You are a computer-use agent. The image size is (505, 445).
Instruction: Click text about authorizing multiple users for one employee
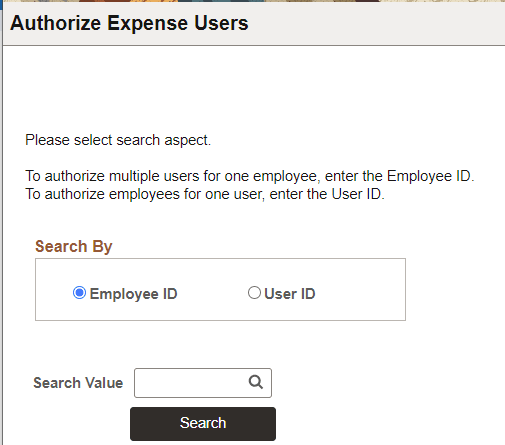click(x=250, y=176)
